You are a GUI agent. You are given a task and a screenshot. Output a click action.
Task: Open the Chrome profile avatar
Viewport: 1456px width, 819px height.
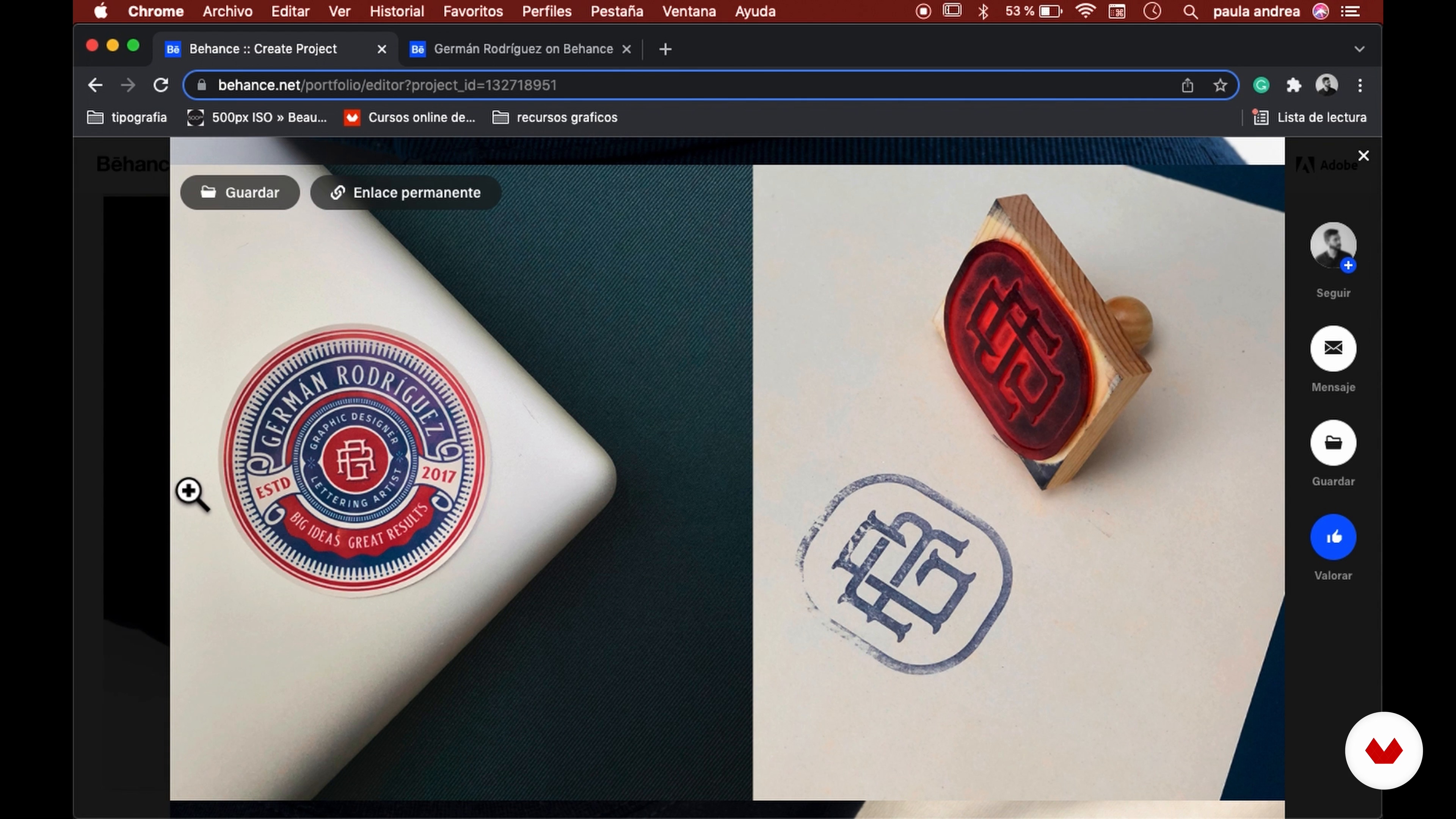pos(1326,85)
